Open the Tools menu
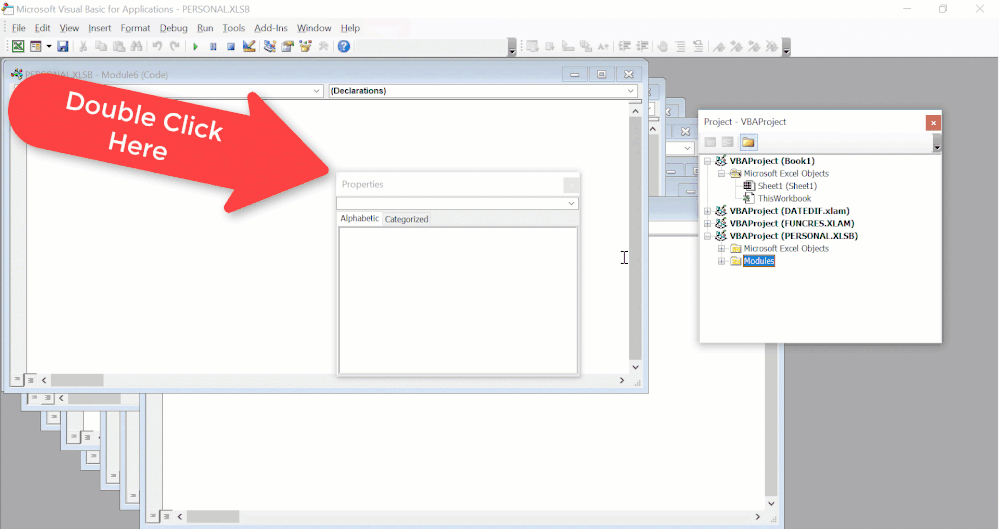The width and height of the screenshot is (999, 529). (x=234, y=28)
